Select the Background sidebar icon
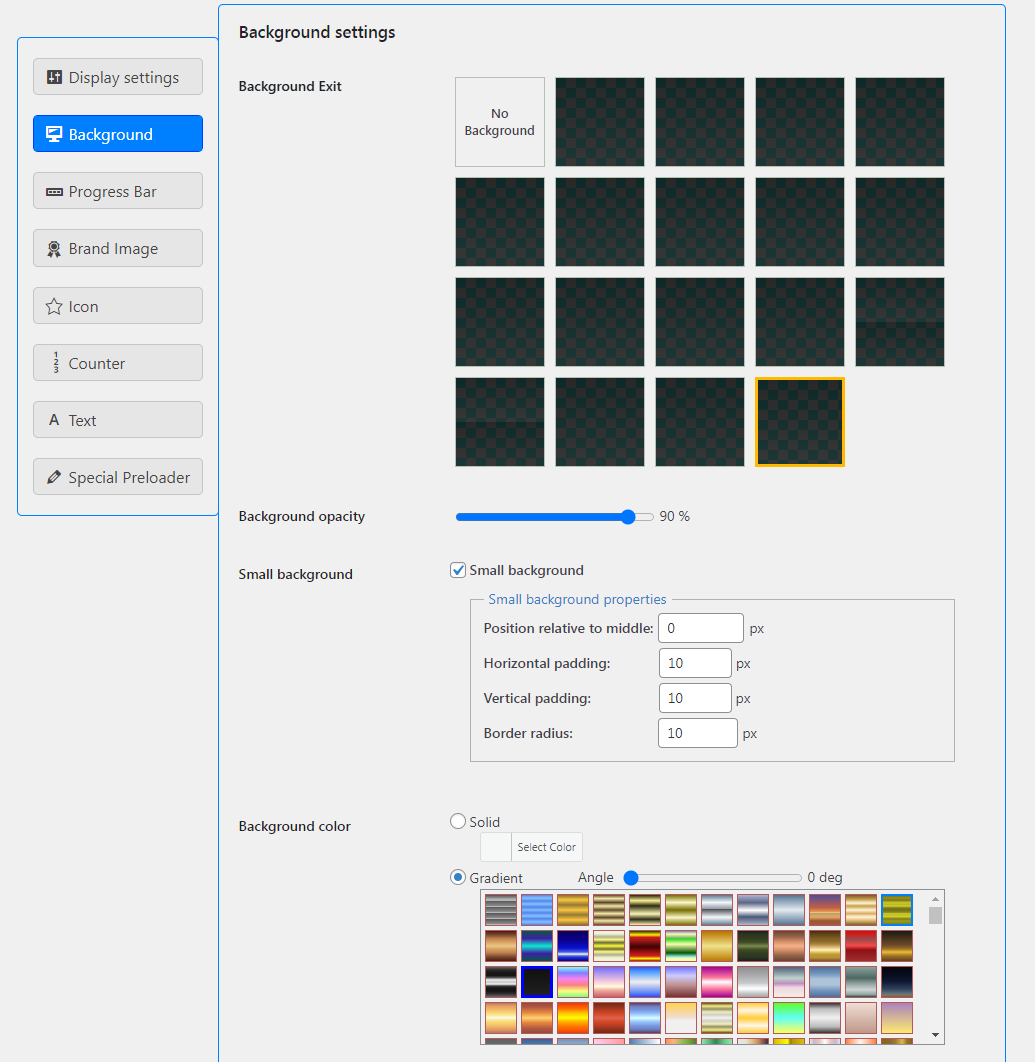Viewport: 1035px width, 1062px height. tap(54, 133)
